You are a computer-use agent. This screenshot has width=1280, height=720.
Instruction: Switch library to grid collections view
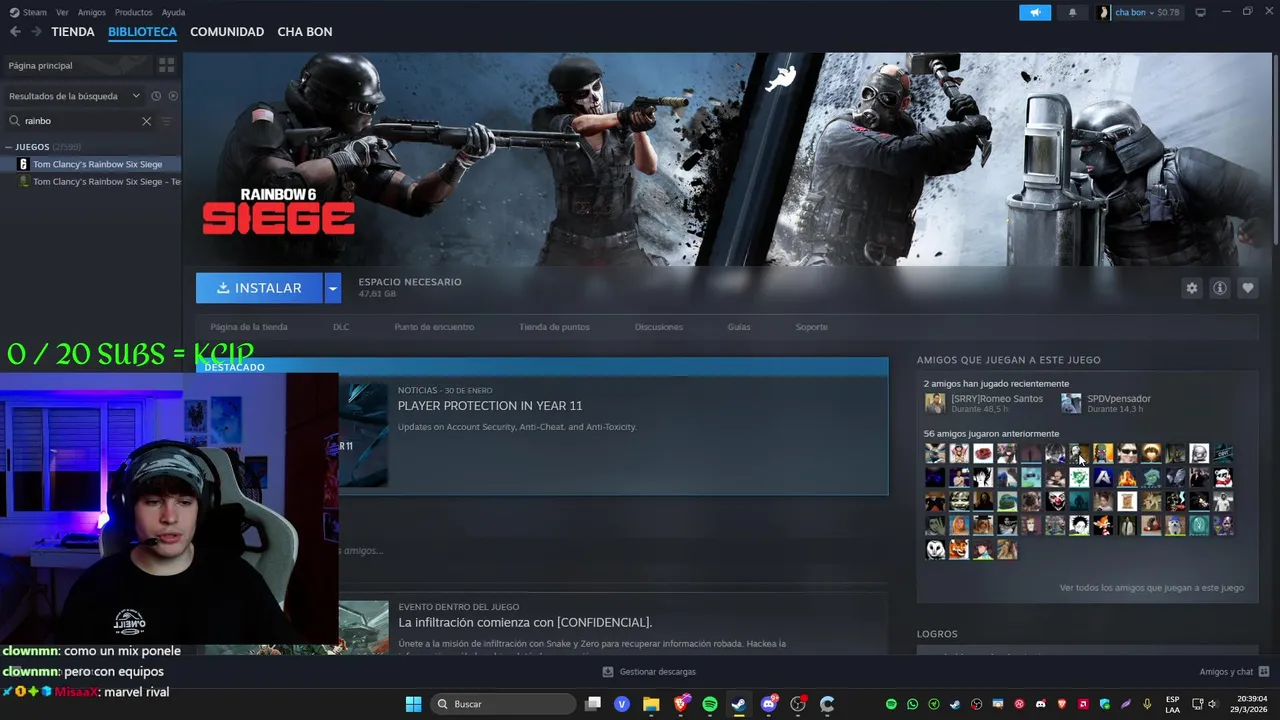[166, 65]
